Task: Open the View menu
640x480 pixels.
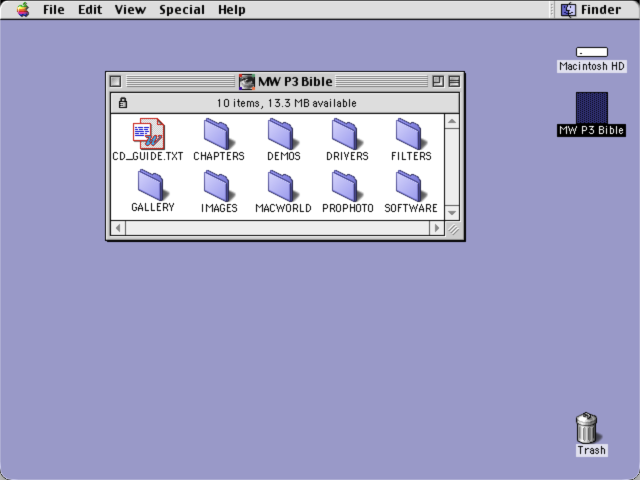Action: pyautogui.click(x=130, y=9)
